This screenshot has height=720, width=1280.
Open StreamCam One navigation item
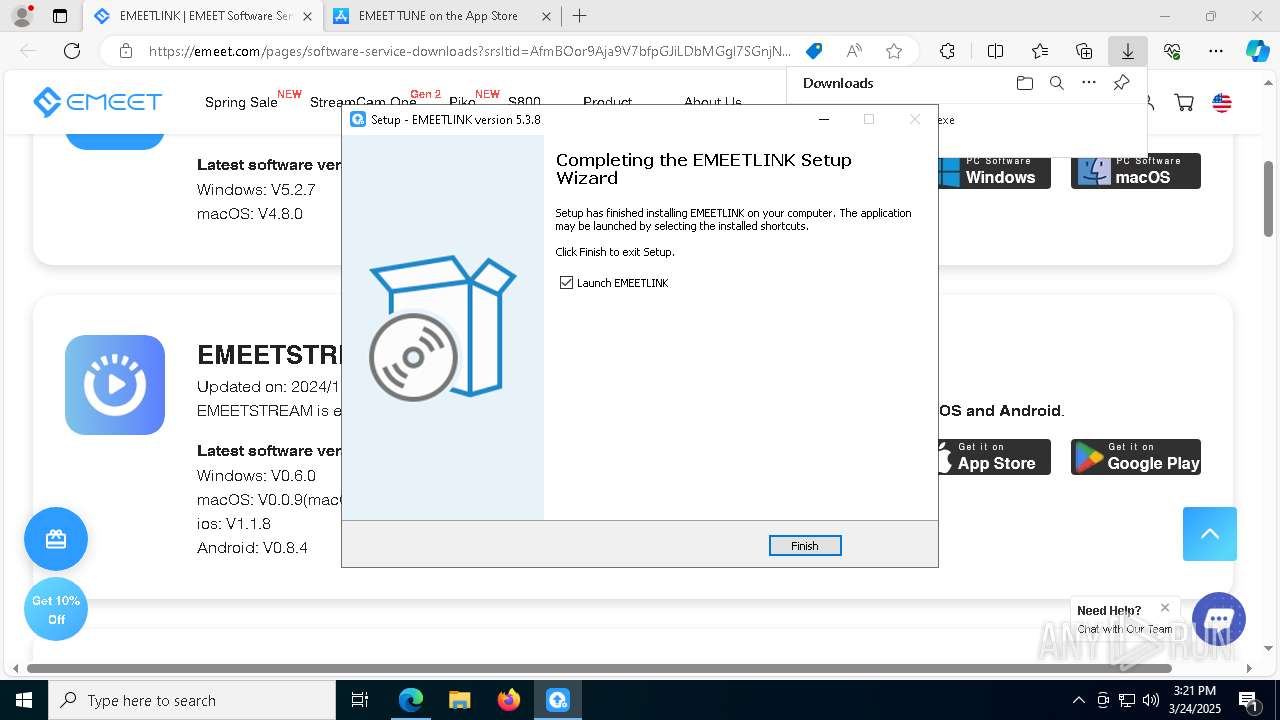click(x=363, y=102)
